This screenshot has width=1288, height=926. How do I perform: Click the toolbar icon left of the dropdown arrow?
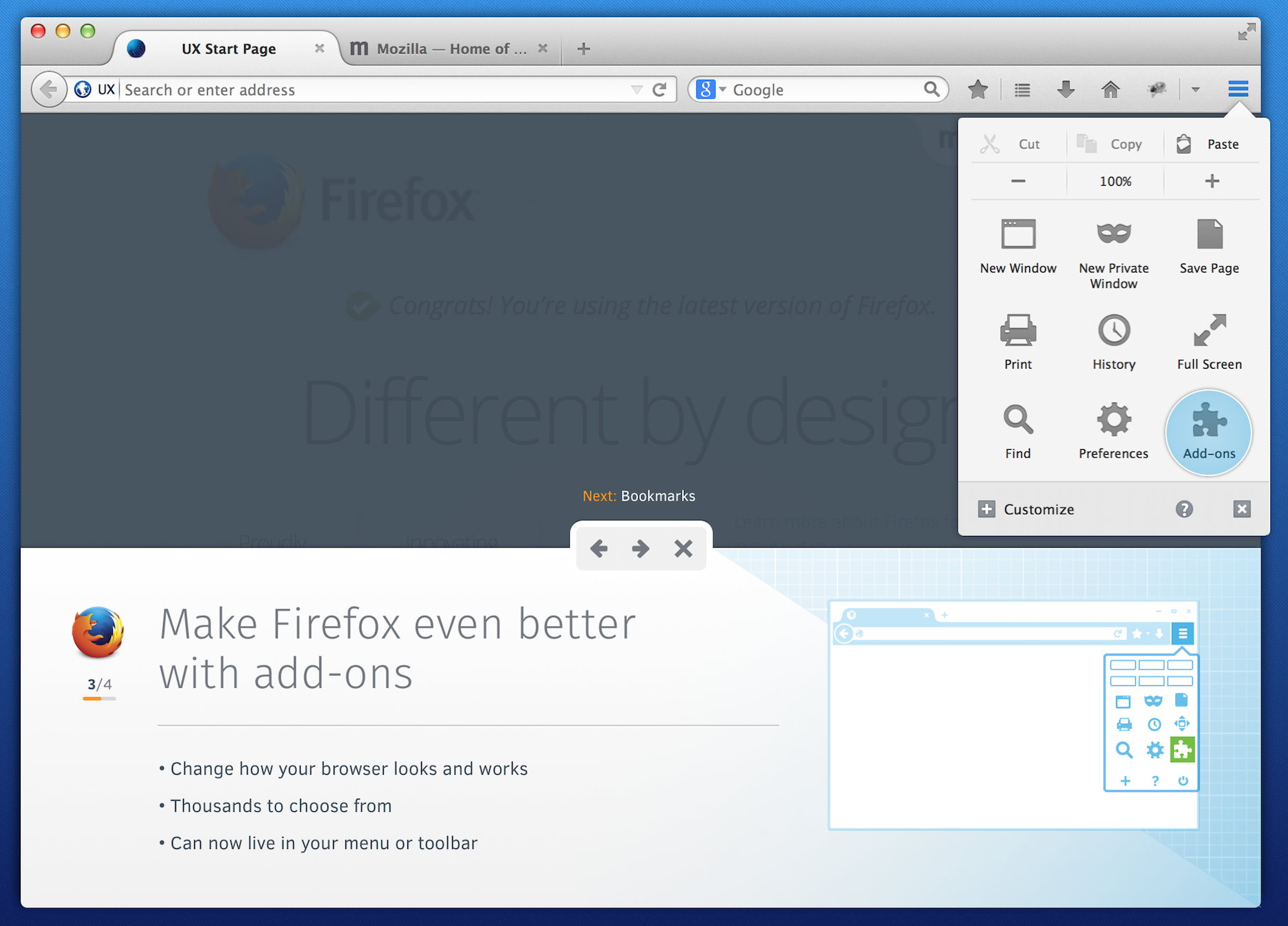tap(1157, 89)
